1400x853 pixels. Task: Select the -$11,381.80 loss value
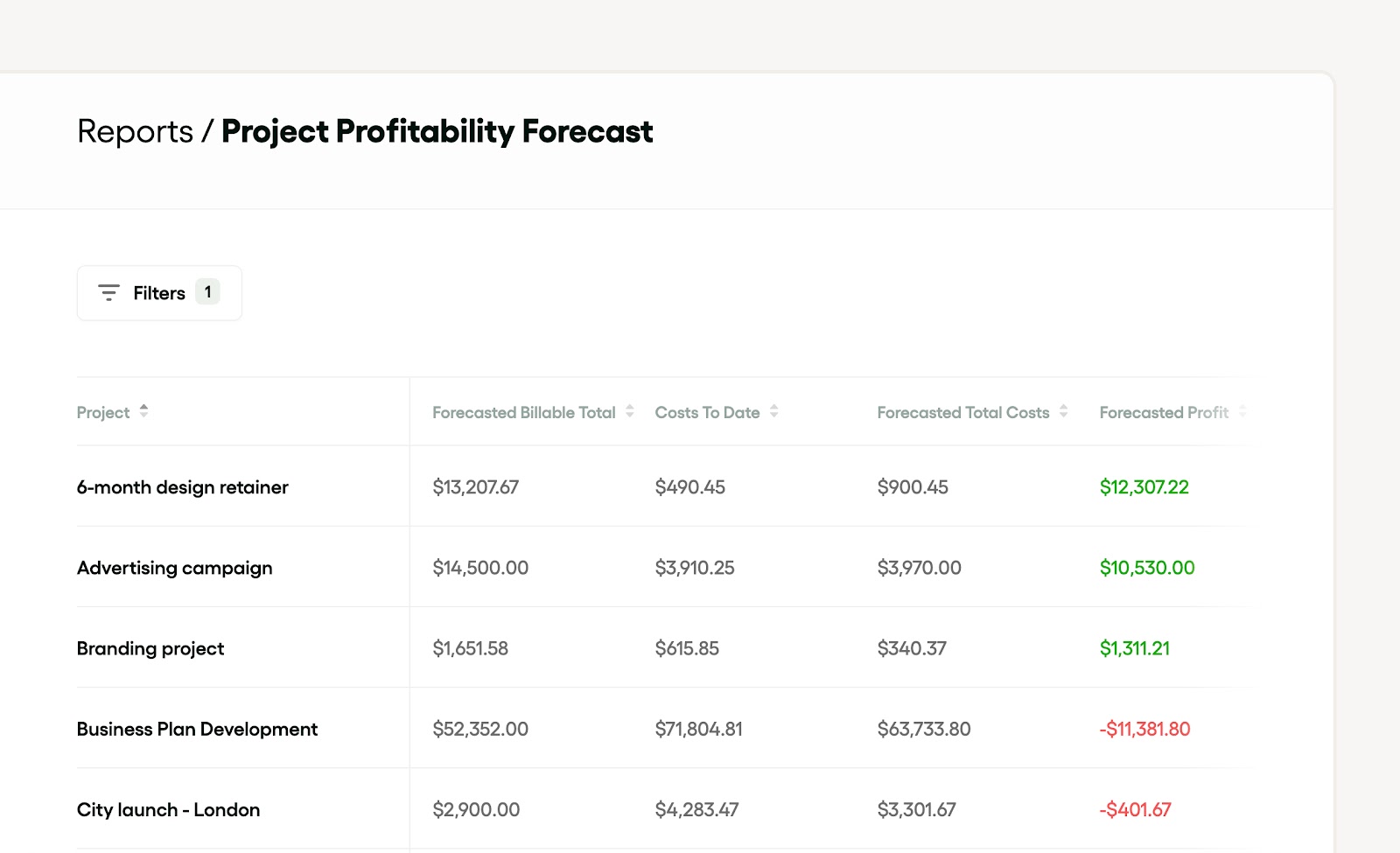point(1145,729)
